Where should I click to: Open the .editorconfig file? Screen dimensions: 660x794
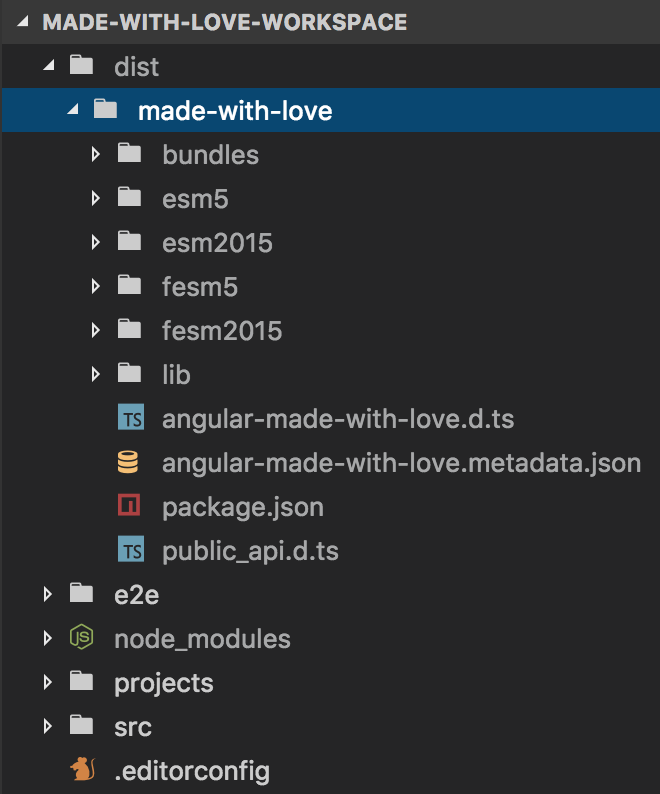point(192,771)
